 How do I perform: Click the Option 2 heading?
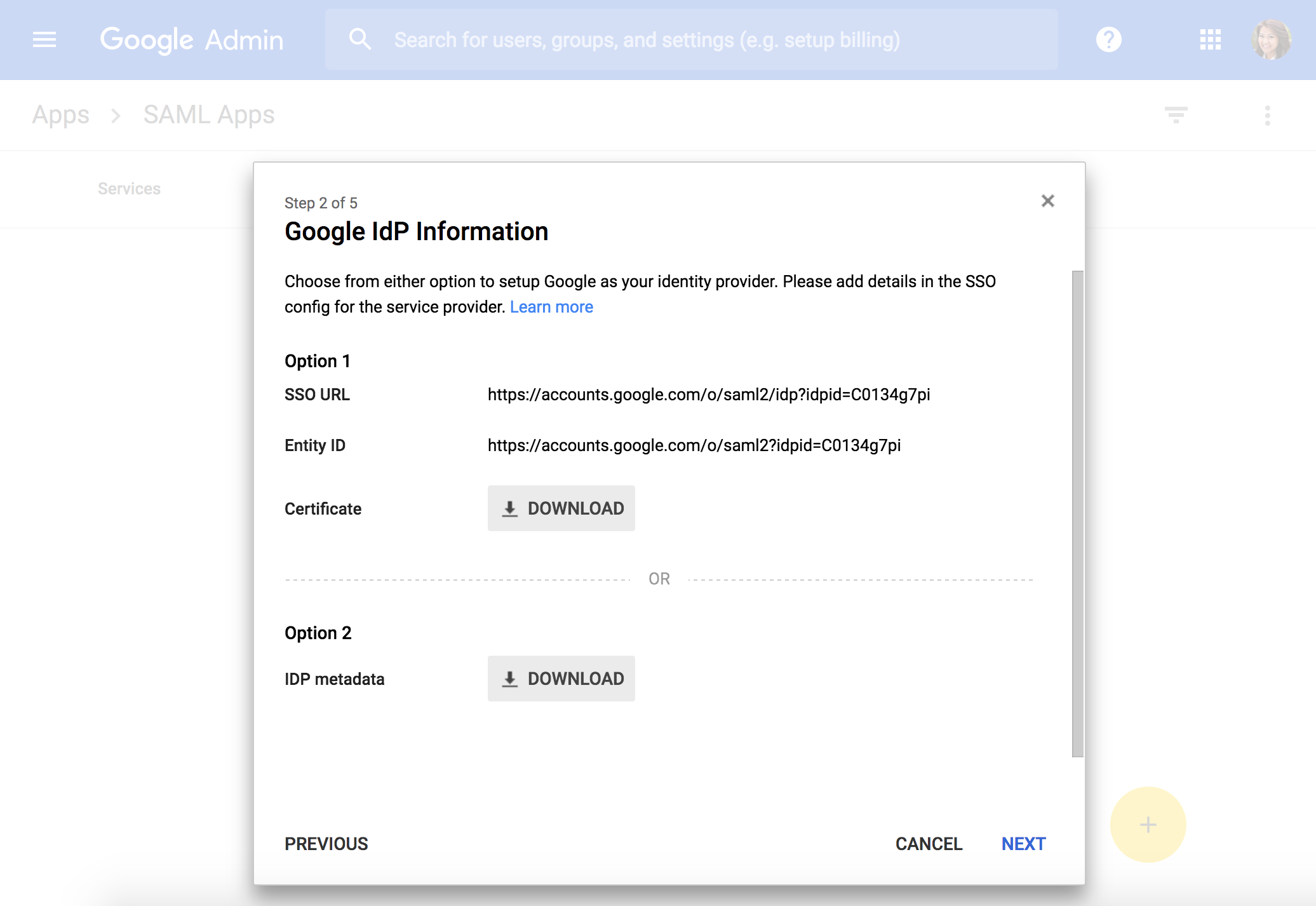pyautogui.click(x=318, y=633)
